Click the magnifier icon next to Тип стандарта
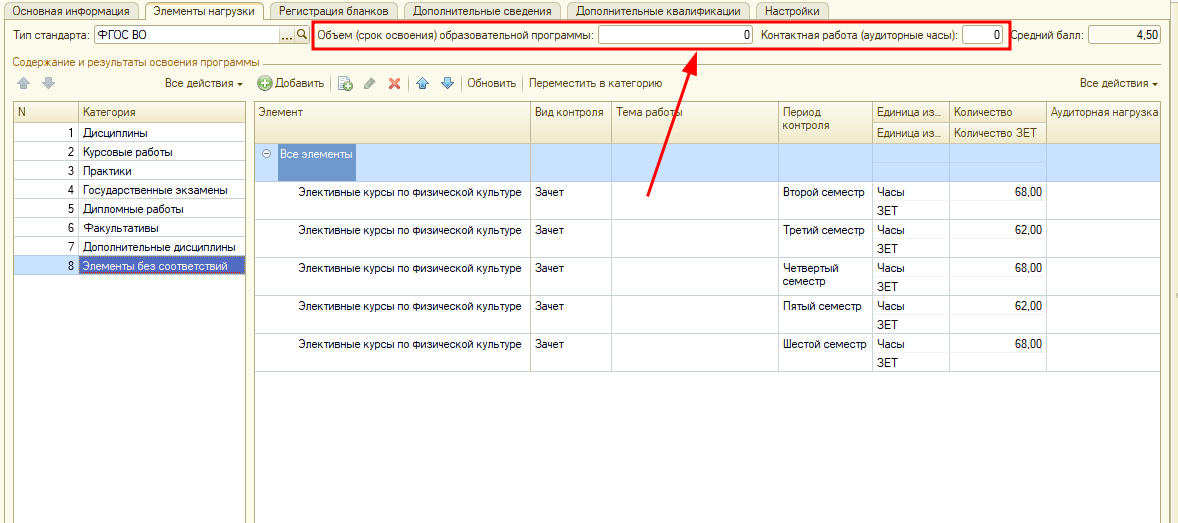The height and width of the screenshot is (523, 1178). 301,35
